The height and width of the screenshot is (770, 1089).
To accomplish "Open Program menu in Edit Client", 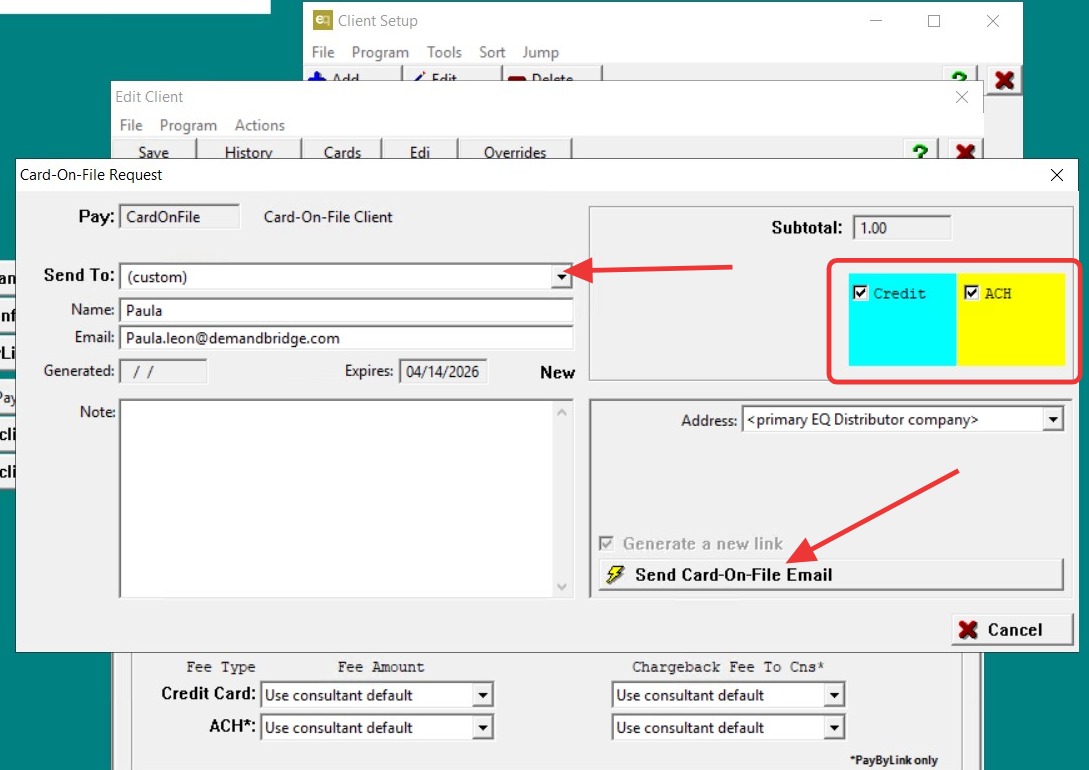I will pos(188,125).
